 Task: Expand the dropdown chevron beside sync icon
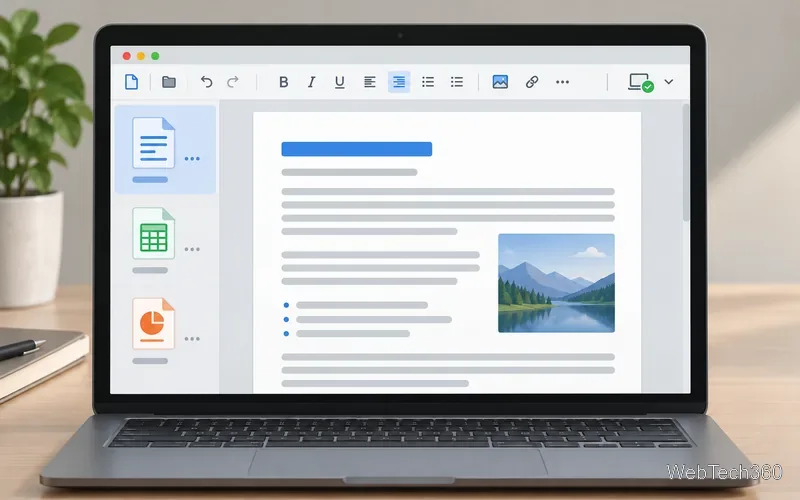(x=669, y=82)
